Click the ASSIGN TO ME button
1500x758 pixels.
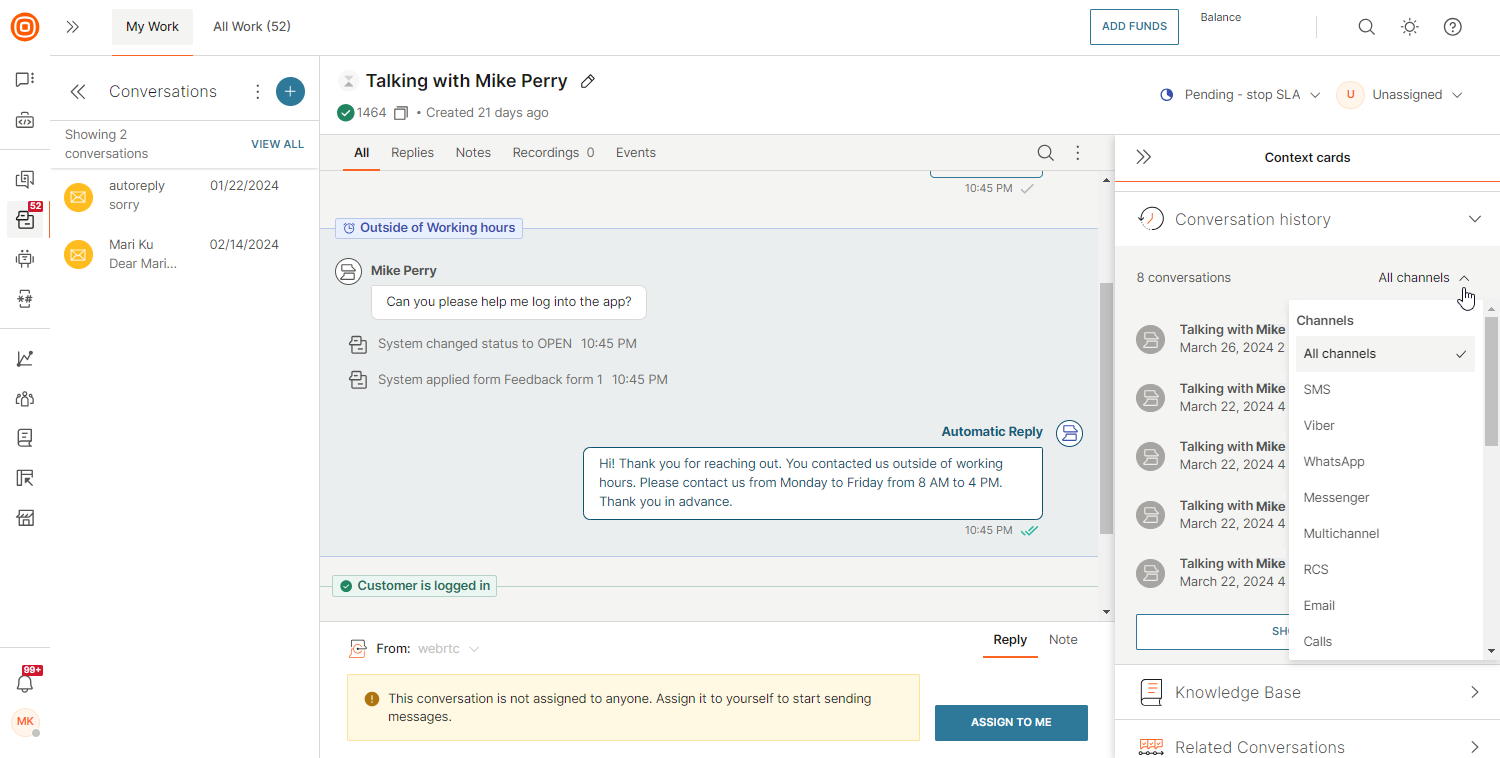tap(1011, 722)
